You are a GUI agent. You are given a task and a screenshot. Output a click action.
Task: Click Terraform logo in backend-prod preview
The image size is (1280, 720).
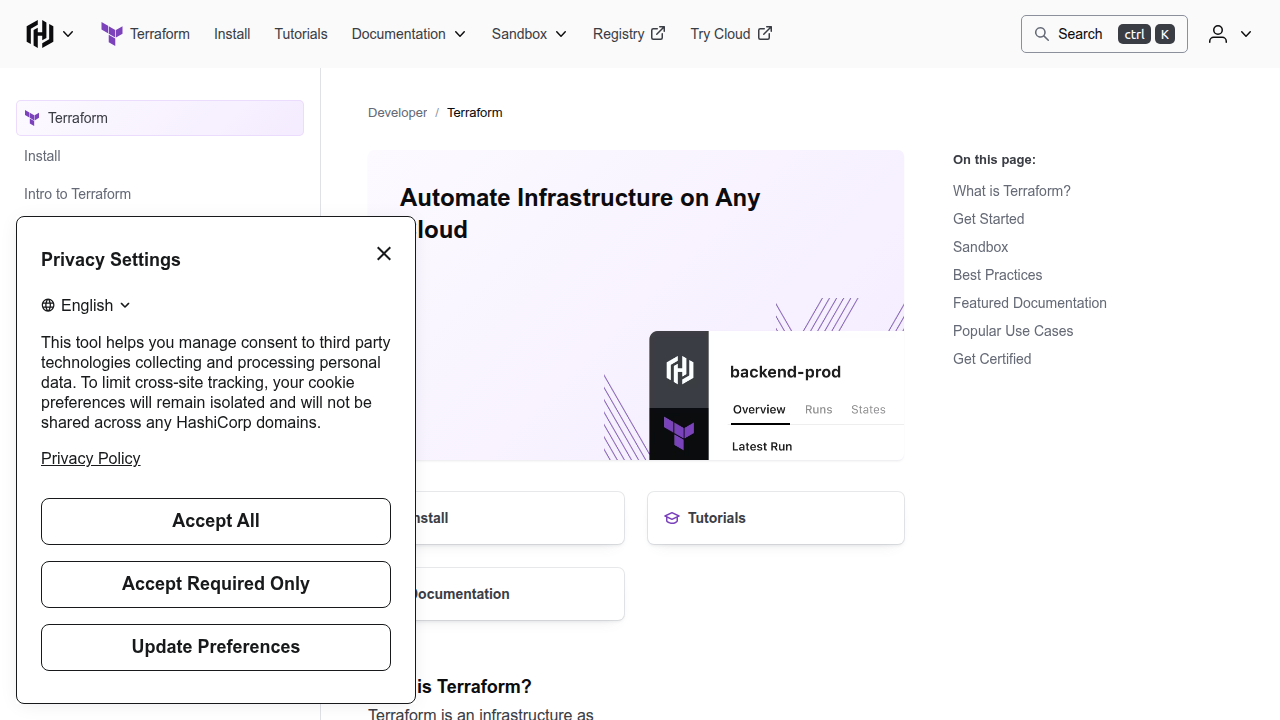point(679,434)
